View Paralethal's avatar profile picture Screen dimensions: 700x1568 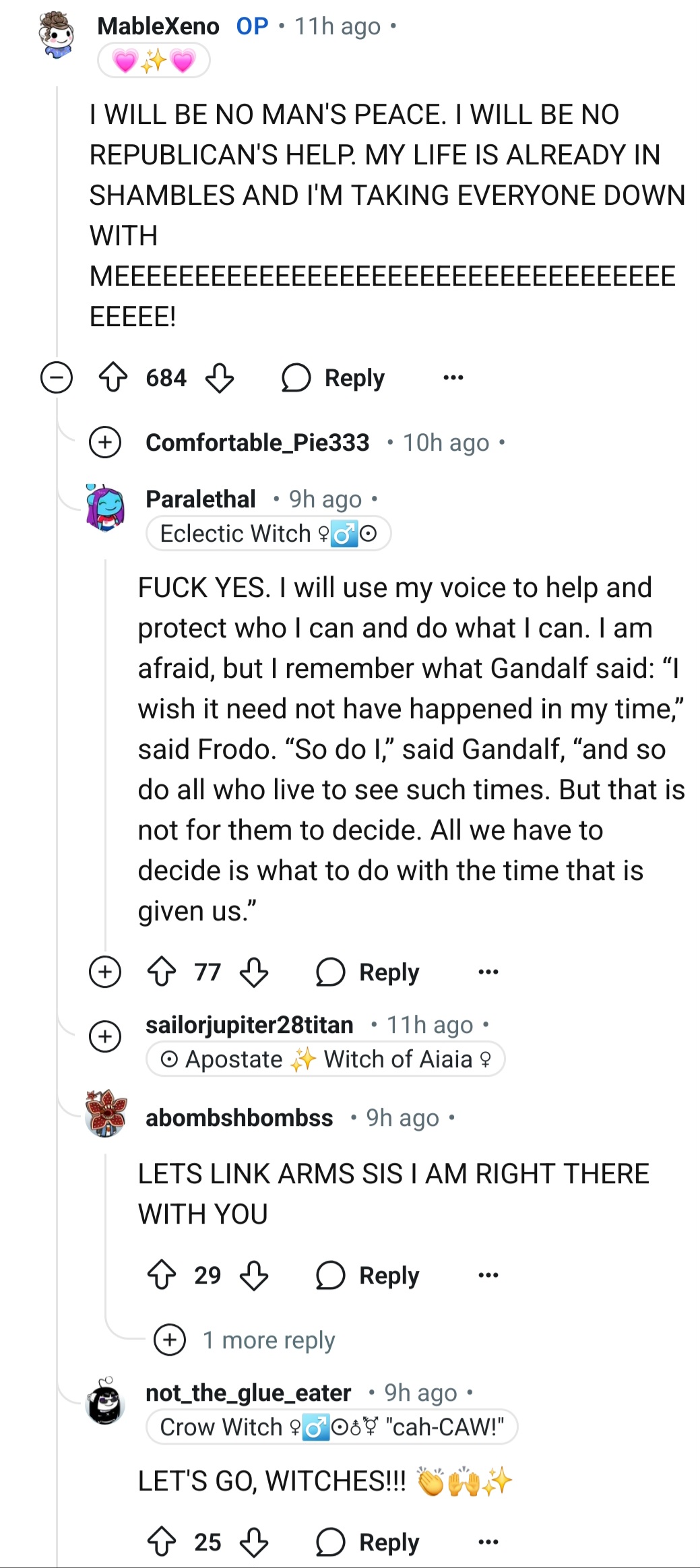105,507
